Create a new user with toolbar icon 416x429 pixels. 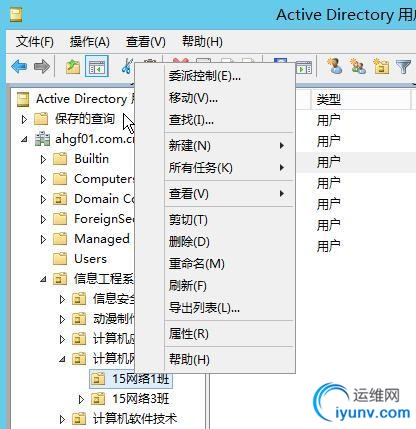coord(335,66)
